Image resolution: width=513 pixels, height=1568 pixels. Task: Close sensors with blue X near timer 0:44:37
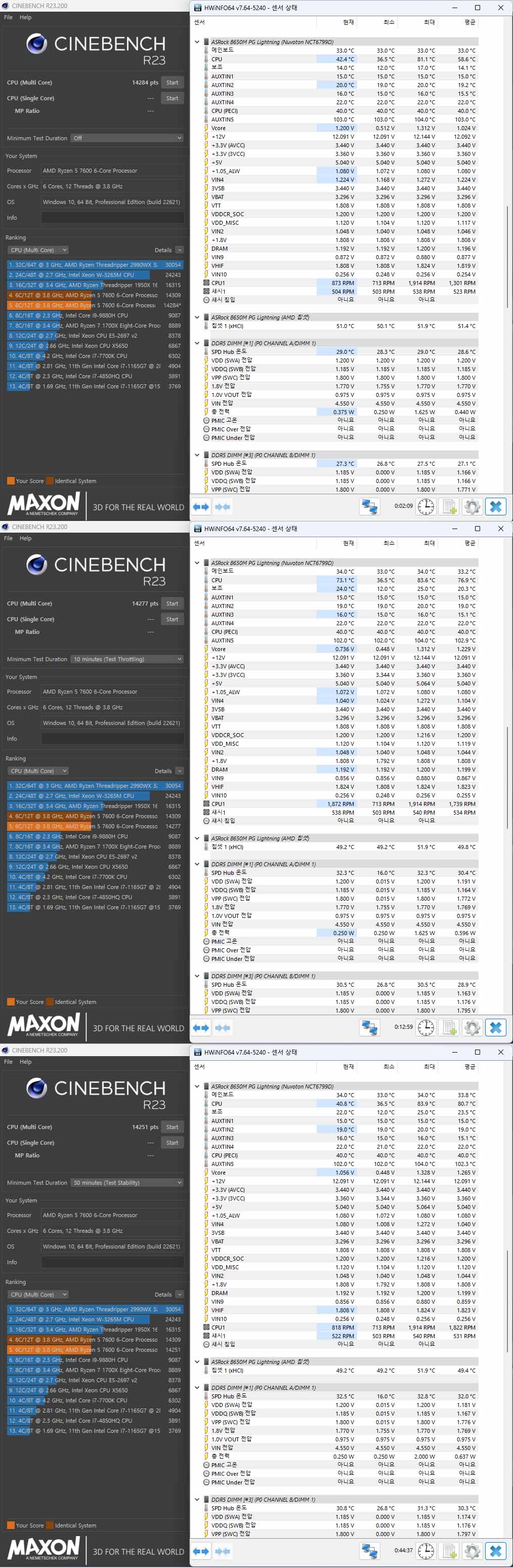[x=495, y=1551]
